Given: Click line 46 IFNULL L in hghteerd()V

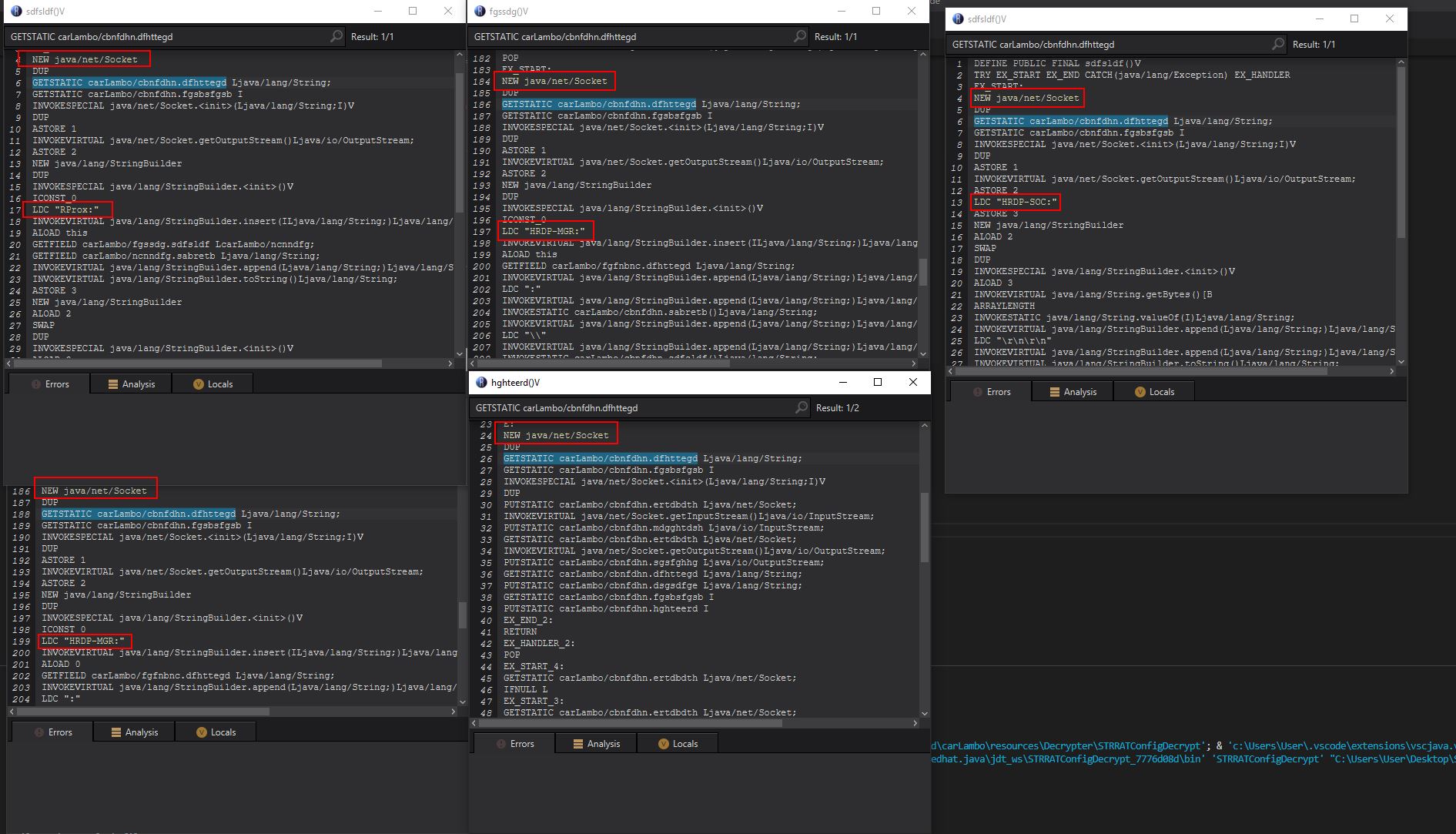Looking at the screenshot, I should 526,689.
